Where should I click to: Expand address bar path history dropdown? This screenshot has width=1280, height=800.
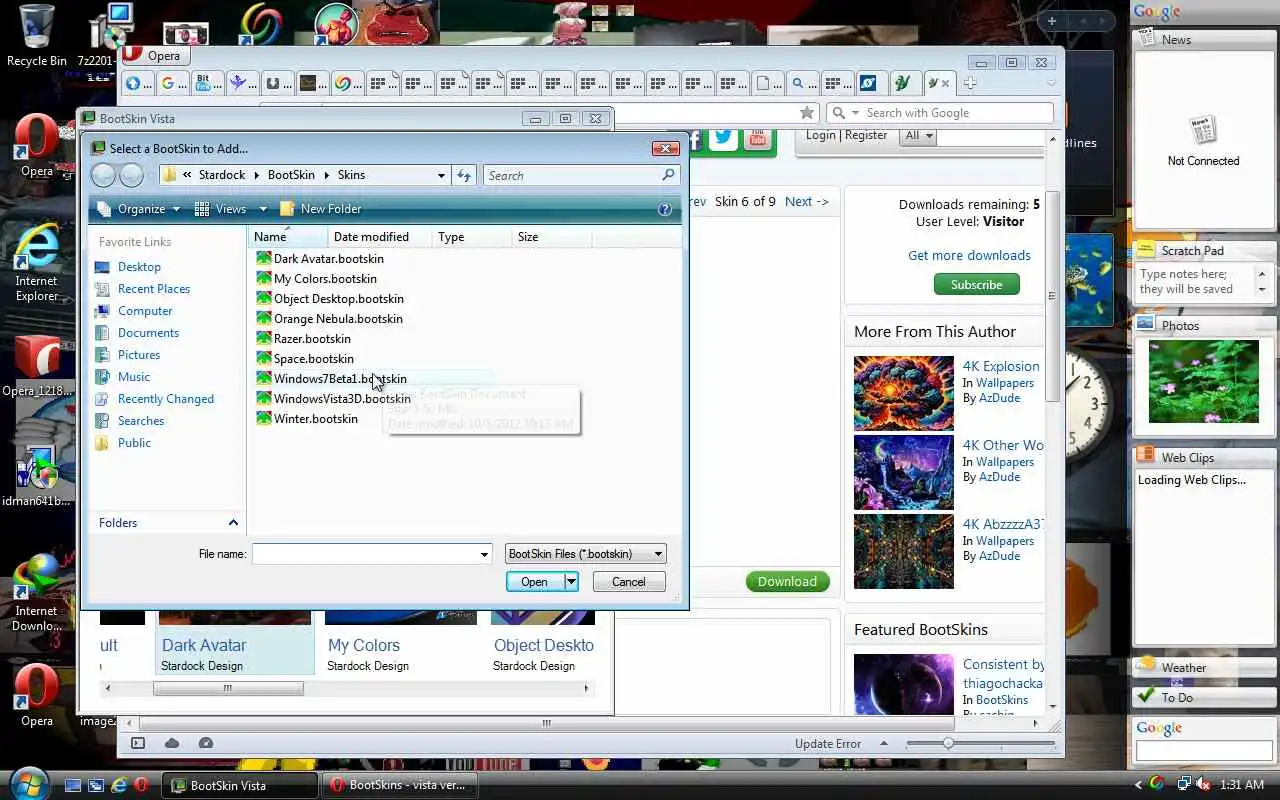pos(441,175)
